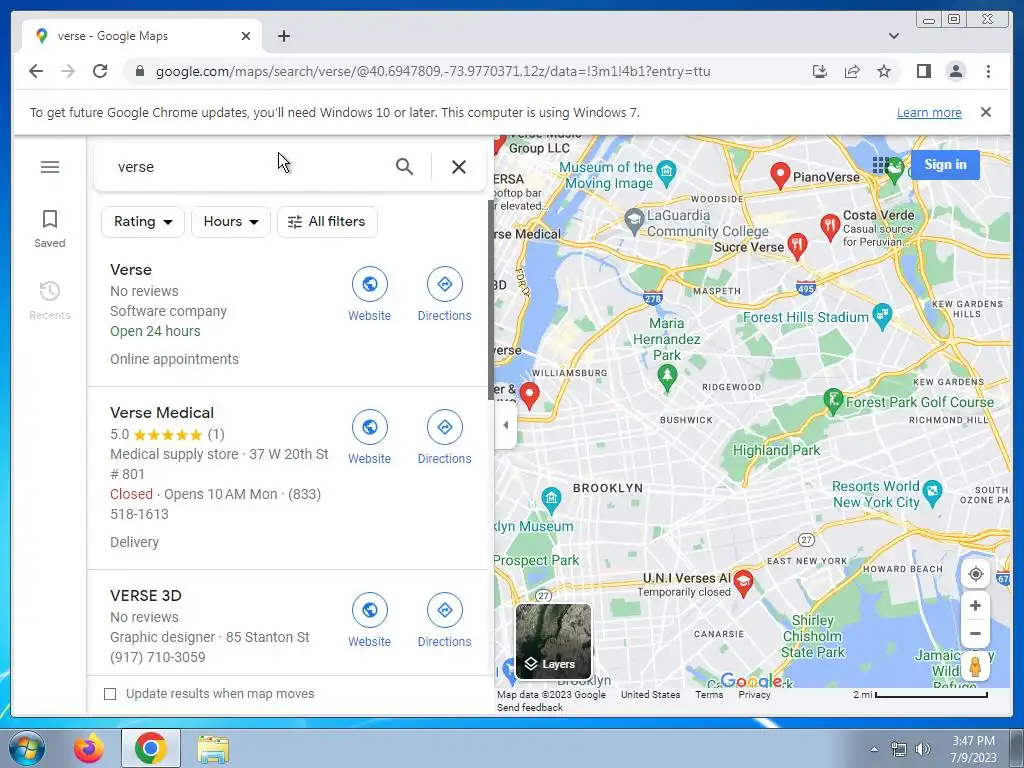
Task: Open Website for VERSE 3D
Action: click(x=370, y=620)
